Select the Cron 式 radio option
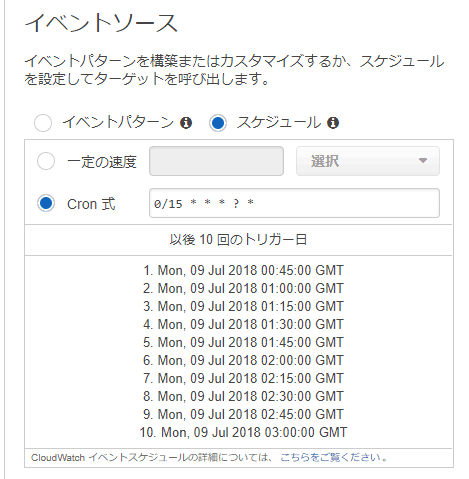This screenshot has width=469, height=479. (46, 203)
